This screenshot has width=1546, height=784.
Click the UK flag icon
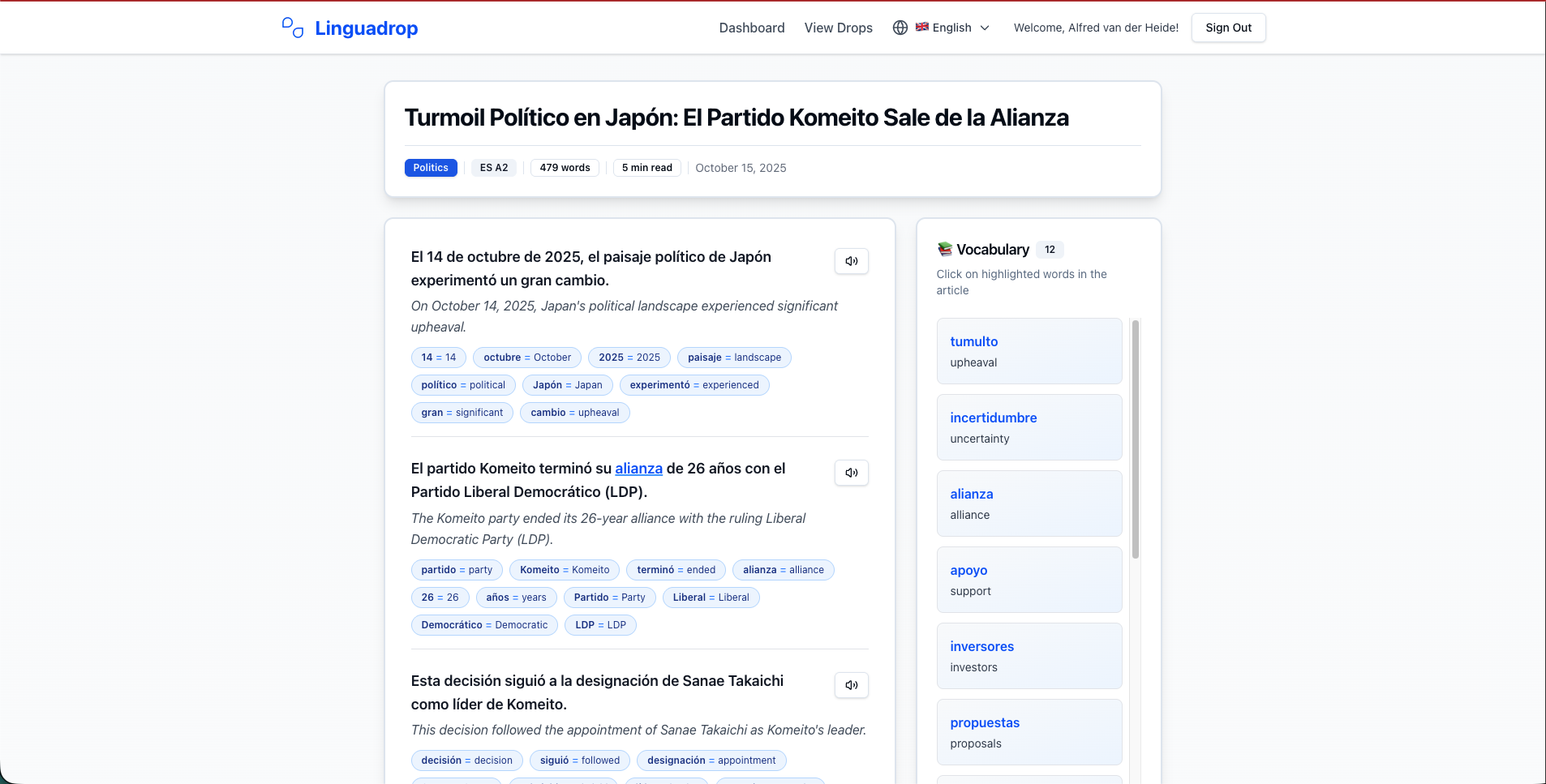point(922,27)
